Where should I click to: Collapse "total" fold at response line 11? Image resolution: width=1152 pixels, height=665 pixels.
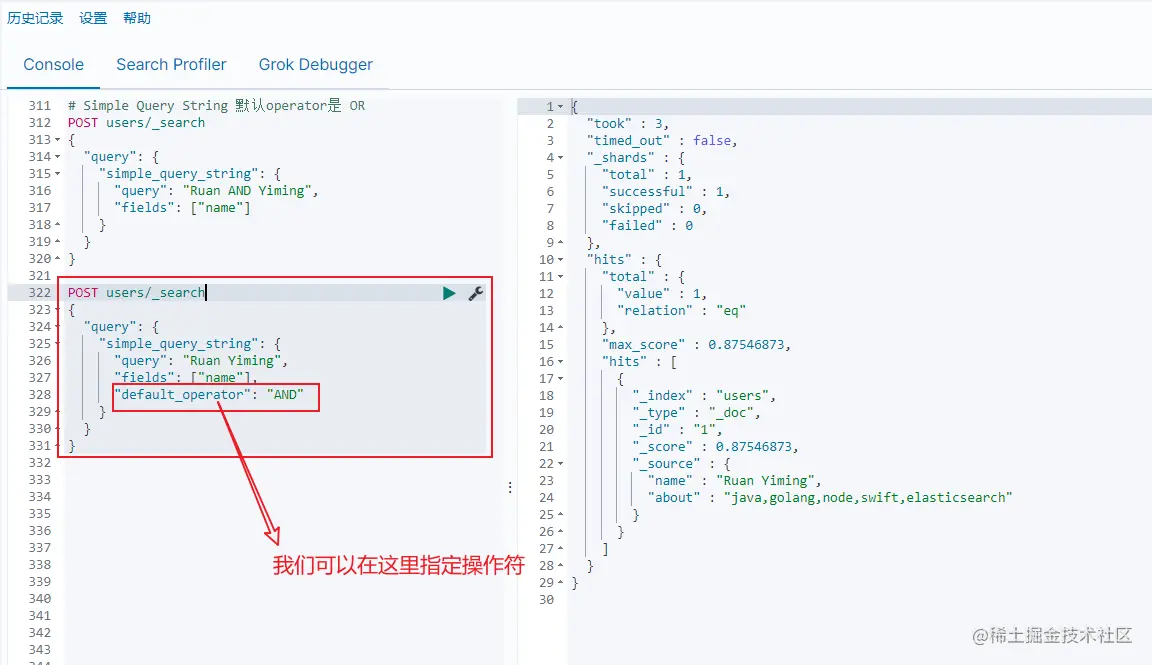561,276
